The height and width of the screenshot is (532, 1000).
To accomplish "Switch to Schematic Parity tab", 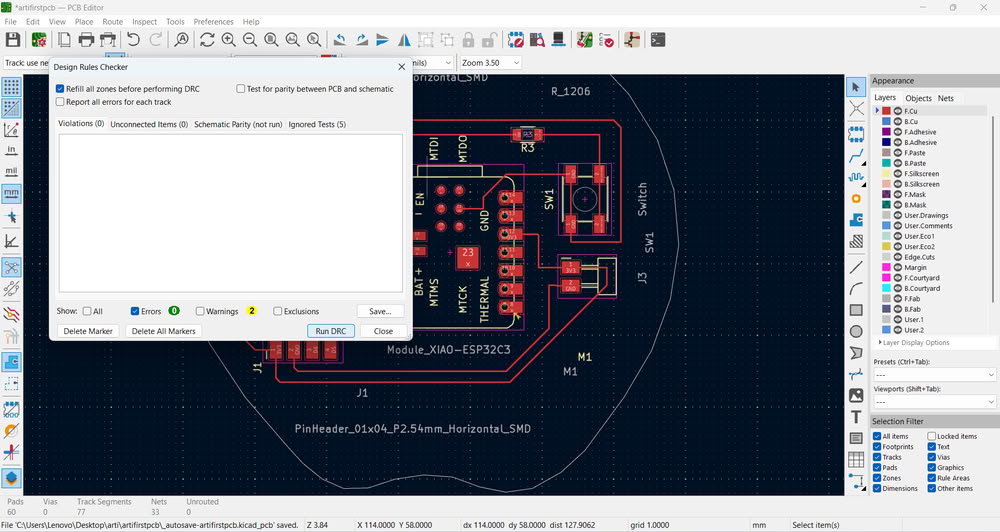I will pos(238,124).
